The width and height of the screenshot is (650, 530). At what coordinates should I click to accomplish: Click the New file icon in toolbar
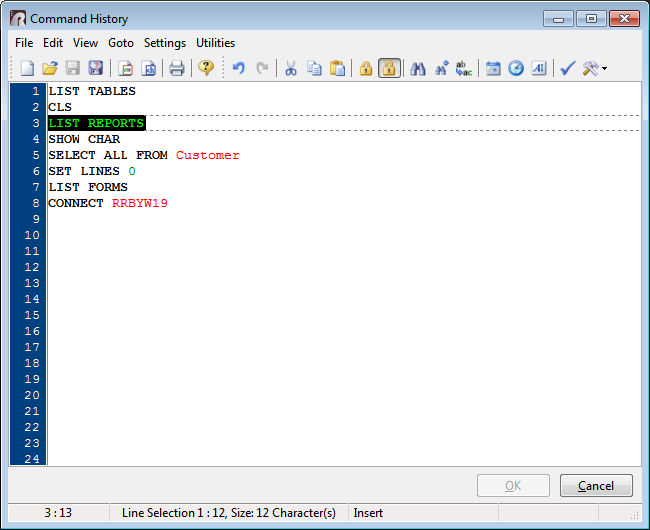[x=27, y=68]
